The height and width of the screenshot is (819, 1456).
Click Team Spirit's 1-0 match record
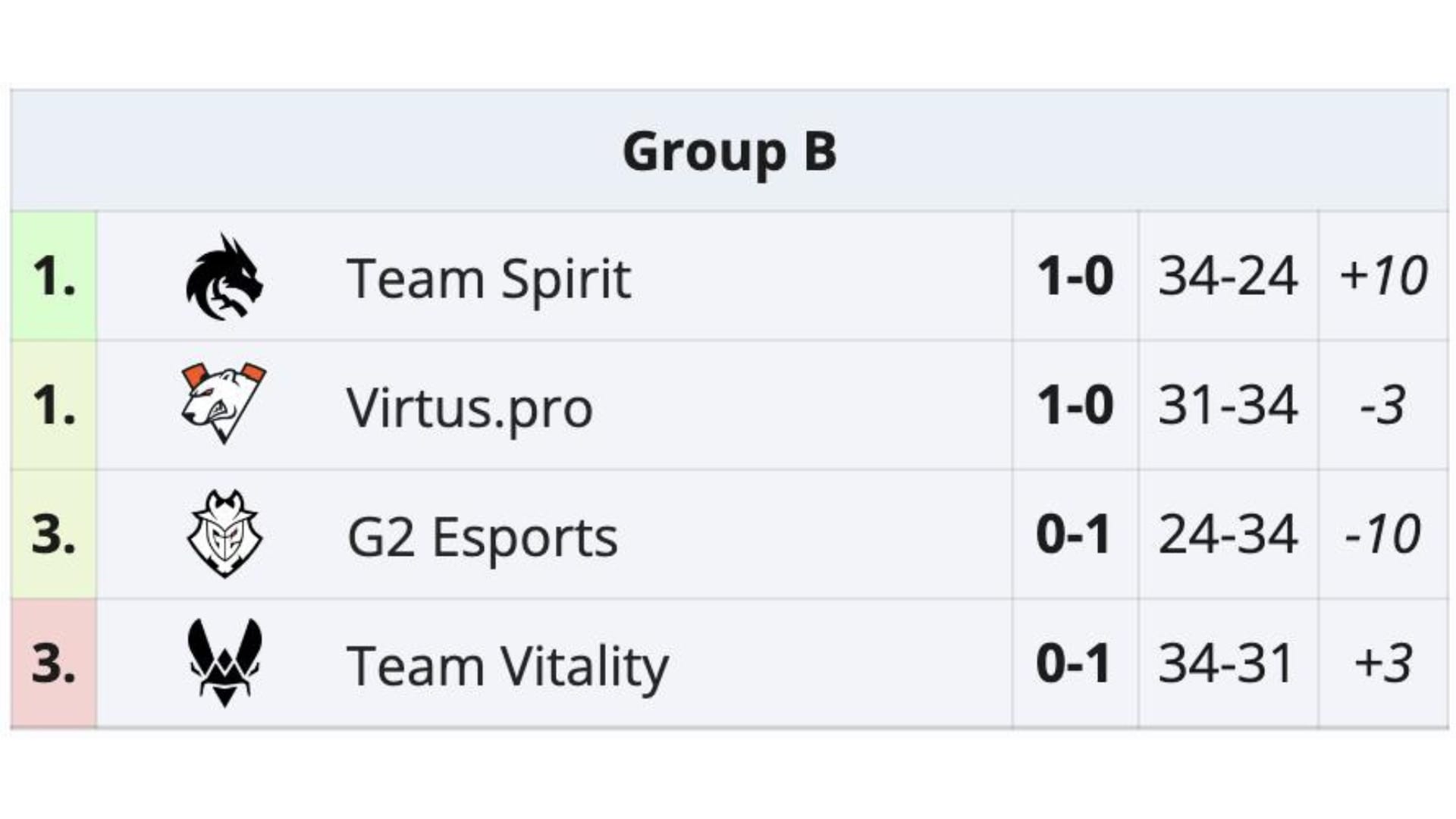click(x=1075, y=275)
